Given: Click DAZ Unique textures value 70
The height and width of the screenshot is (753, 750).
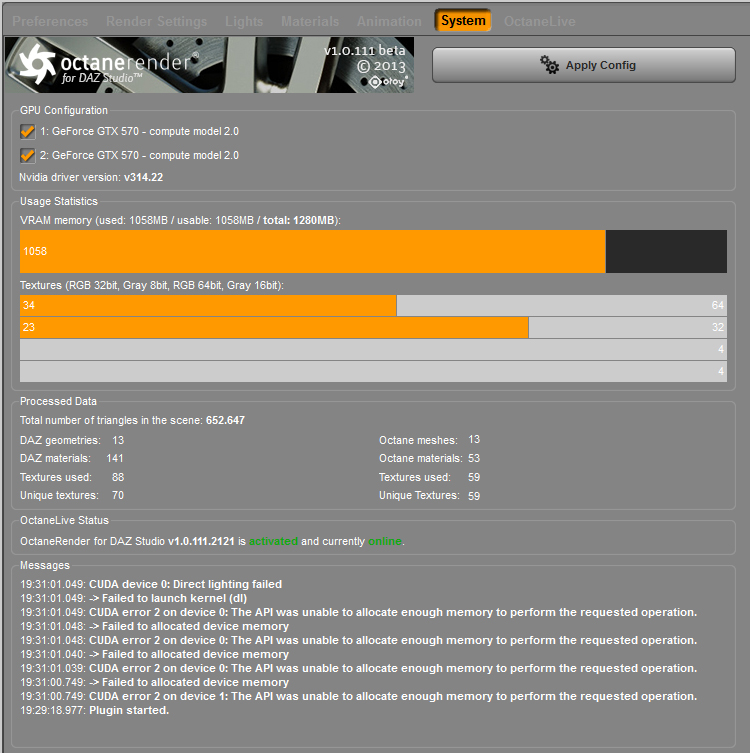Looking at the screenshot, I should click(118, 495).
